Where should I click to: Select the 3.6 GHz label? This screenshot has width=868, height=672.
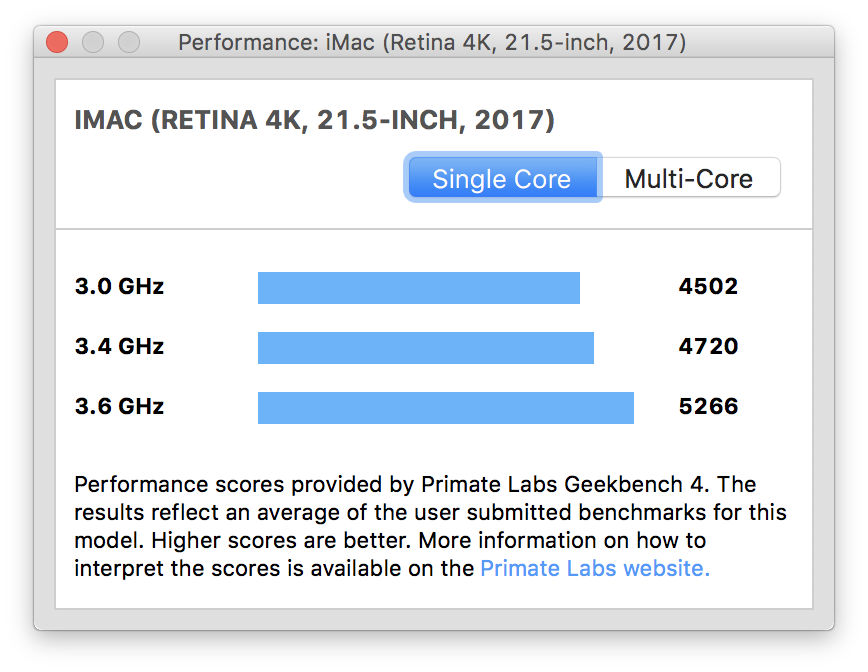point(120,406)
